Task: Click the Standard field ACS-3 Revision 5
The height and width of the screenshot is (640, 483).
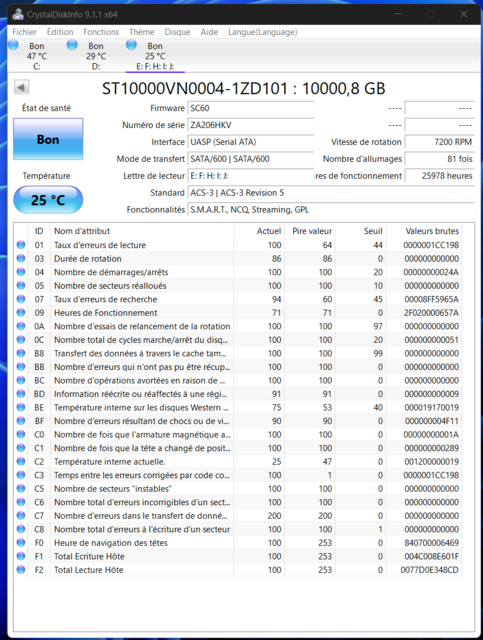Action: tap(331, 193)
